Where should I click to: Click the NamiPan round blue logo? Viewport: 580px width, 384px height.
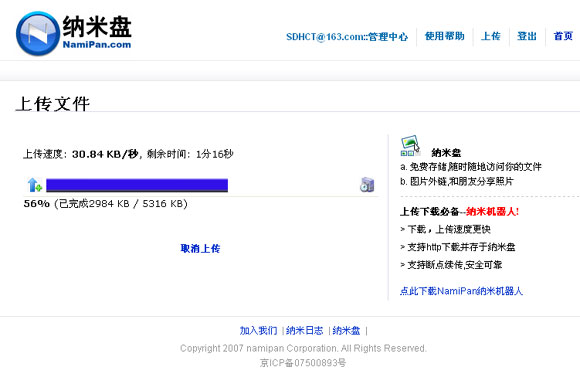(38, 34)
